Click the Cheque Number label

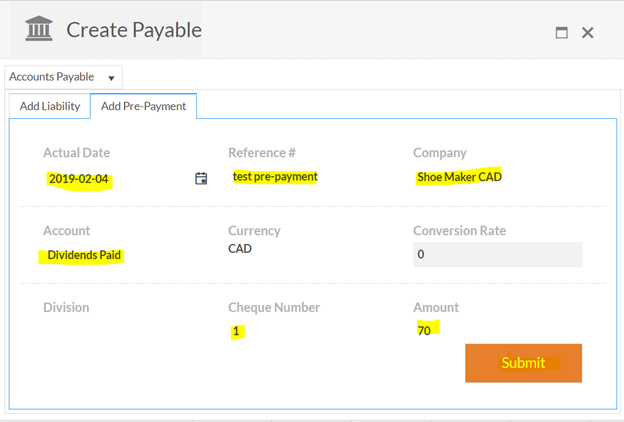pyautogui.click(x=274, y=308)
